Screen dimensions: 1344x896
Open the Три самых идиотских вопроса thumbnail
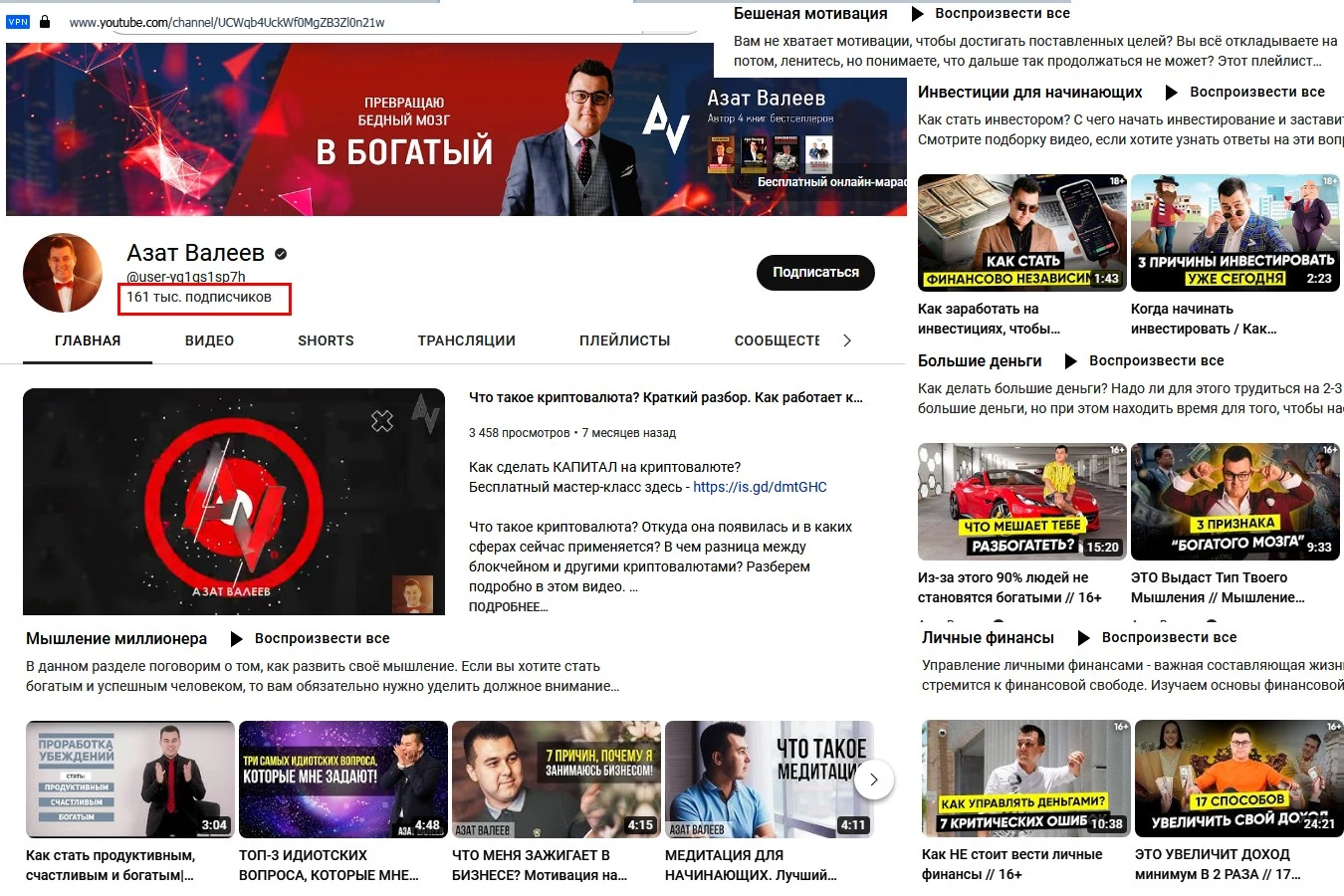(343, 780)
